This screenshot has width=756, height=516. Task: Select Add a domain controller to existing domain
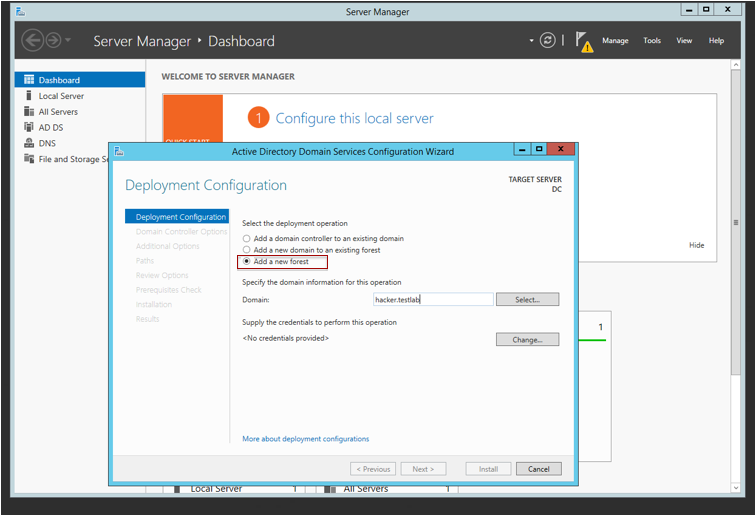[323, 238]
